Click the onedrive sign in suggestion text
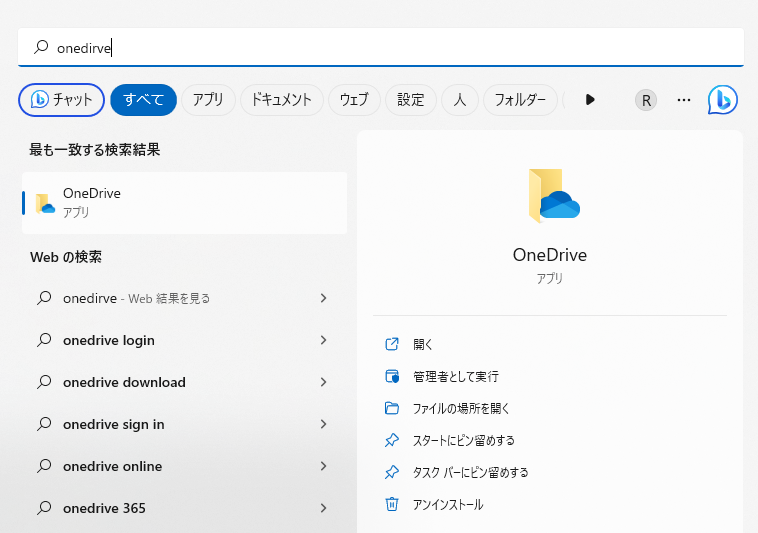Image resolution: width=758 pixels, height=533 pixels. click(114, 425)
